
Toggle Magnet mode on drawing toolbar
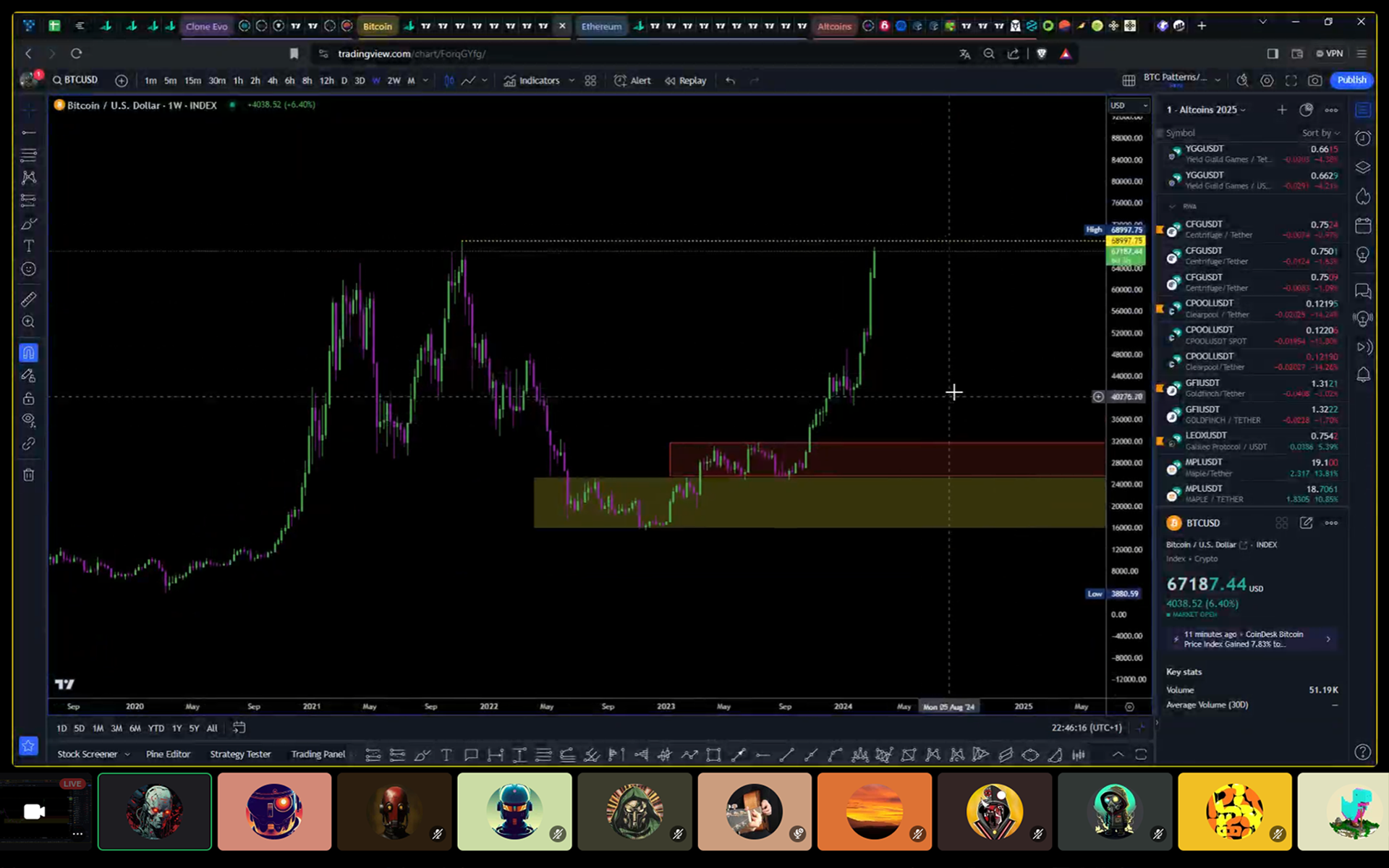[29, 353]
